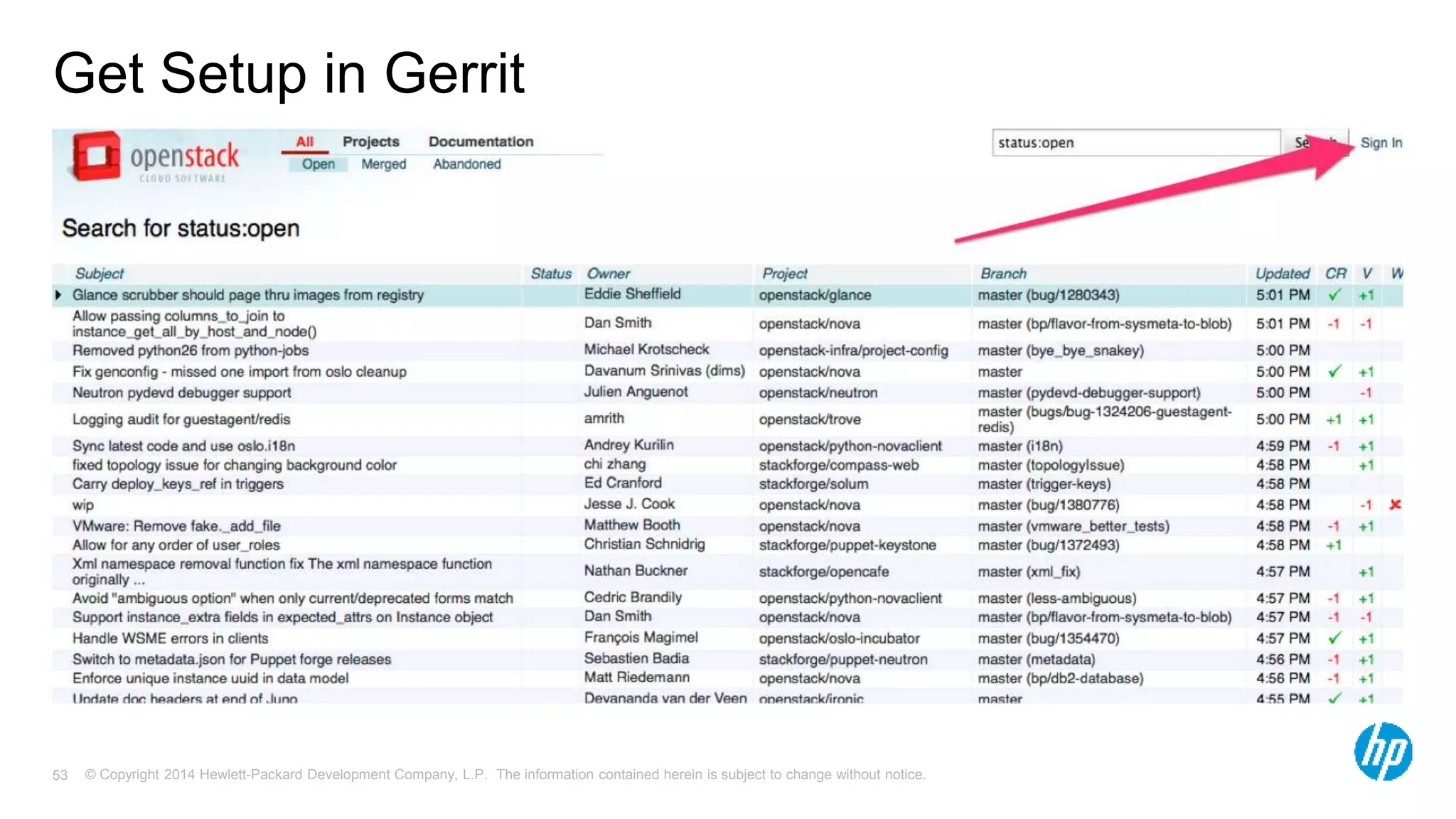Open project openstack/oslo-incubator

pyautogui.click(x=839, y=638)
